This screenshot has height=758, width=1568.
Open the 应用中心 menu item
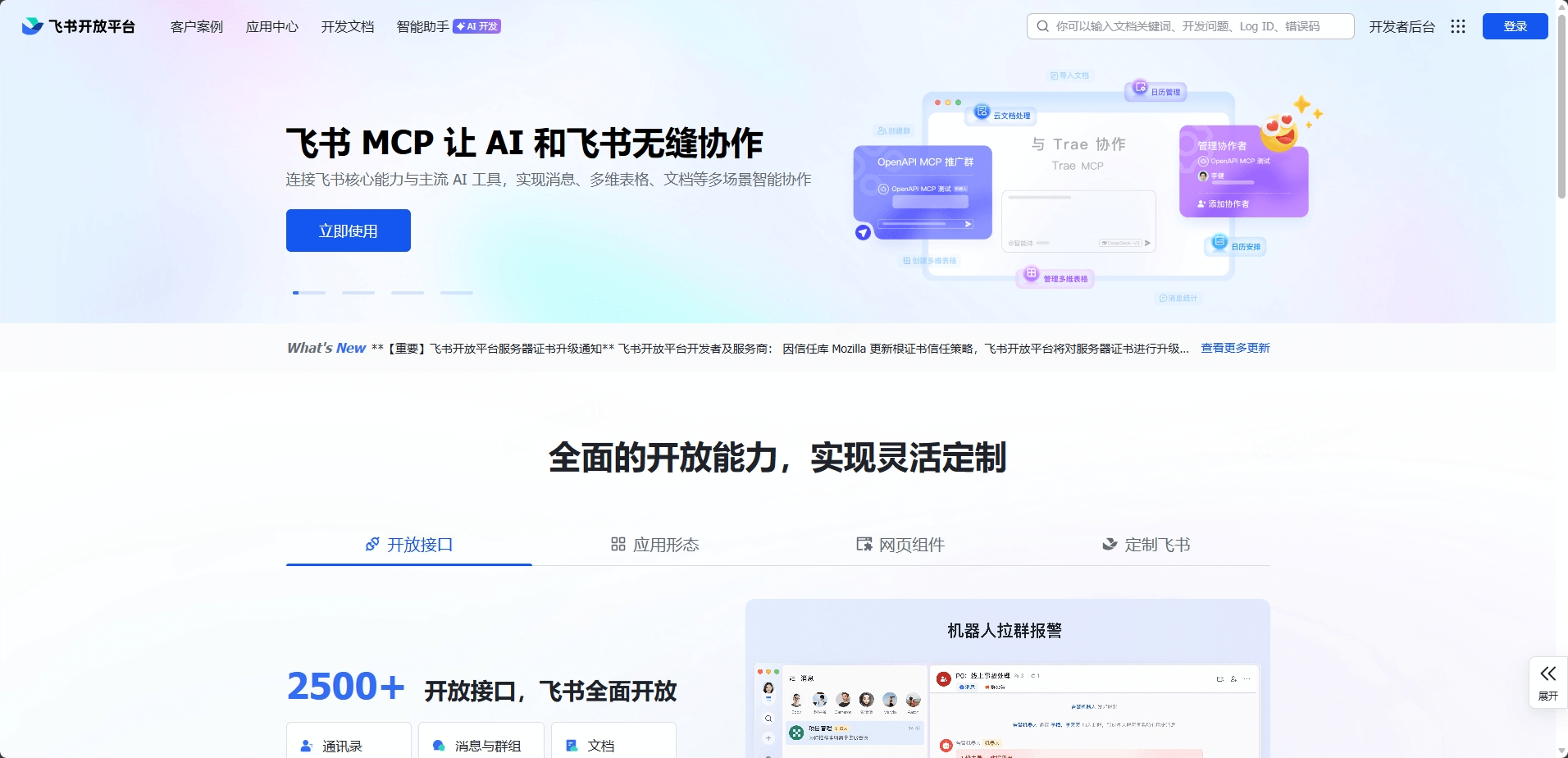point(271,26)
